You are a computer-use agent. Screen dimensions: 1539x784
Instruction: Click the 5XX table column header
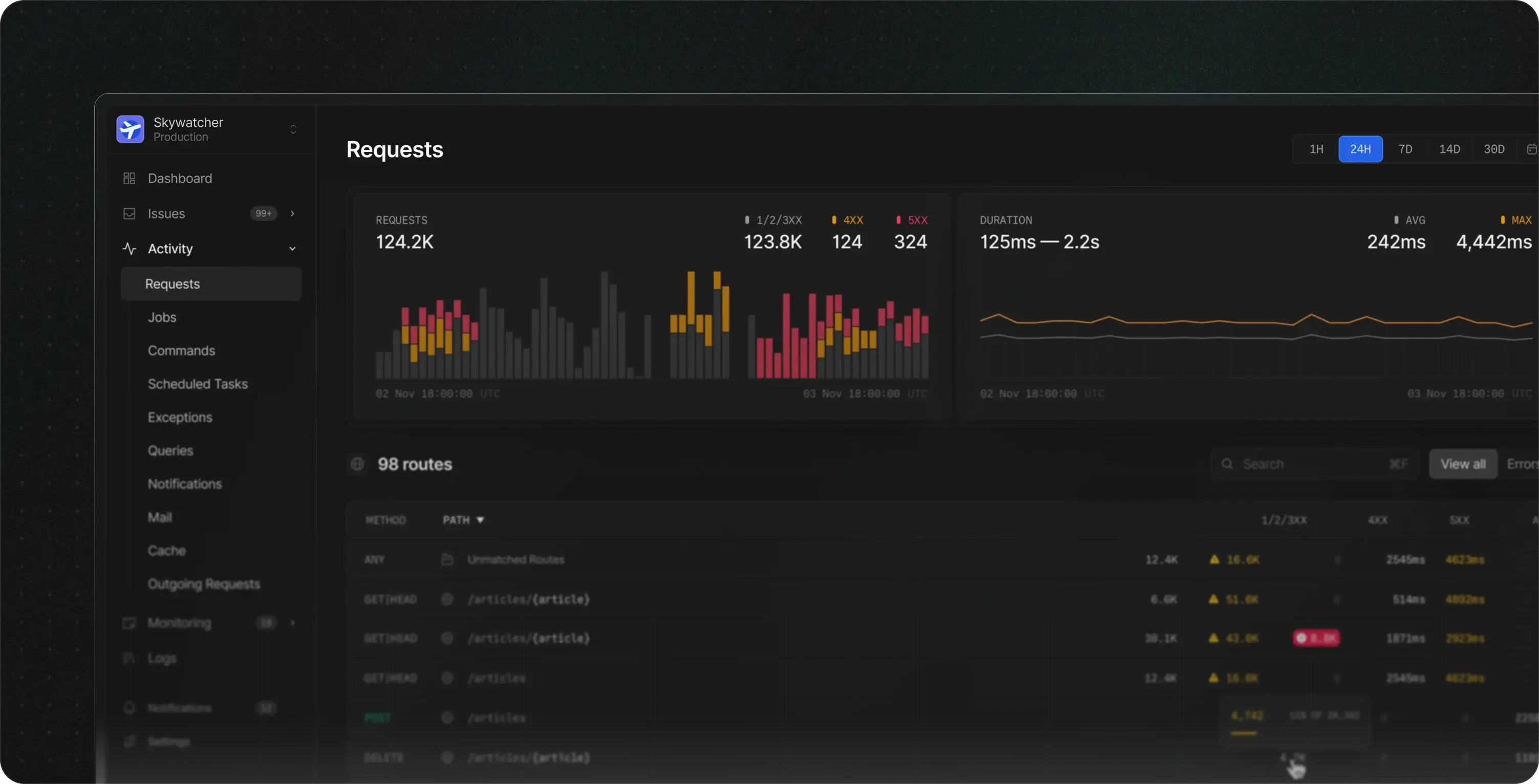1459,520
